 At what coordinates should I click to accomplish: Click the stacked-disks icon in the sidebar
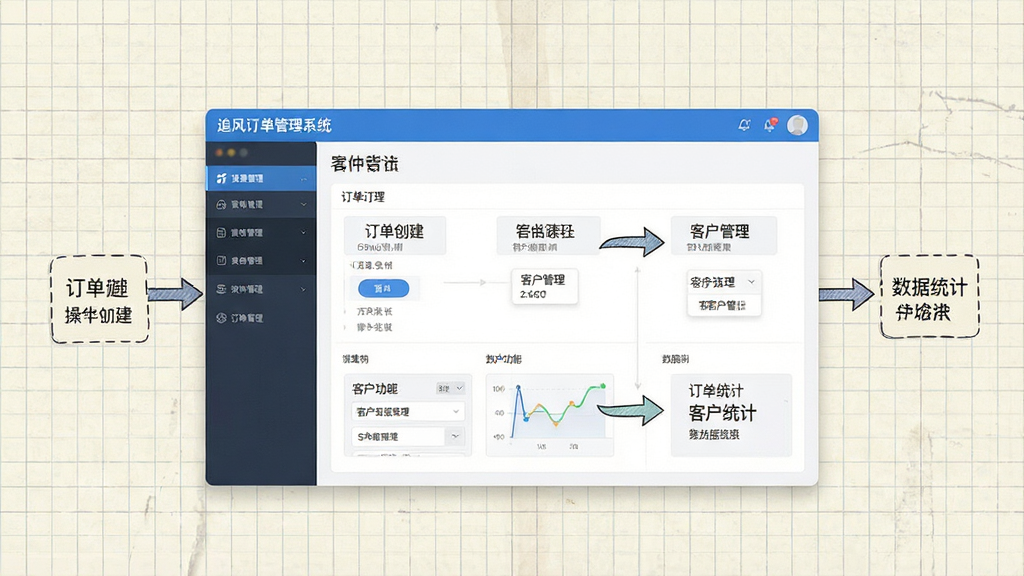[221, 289]
